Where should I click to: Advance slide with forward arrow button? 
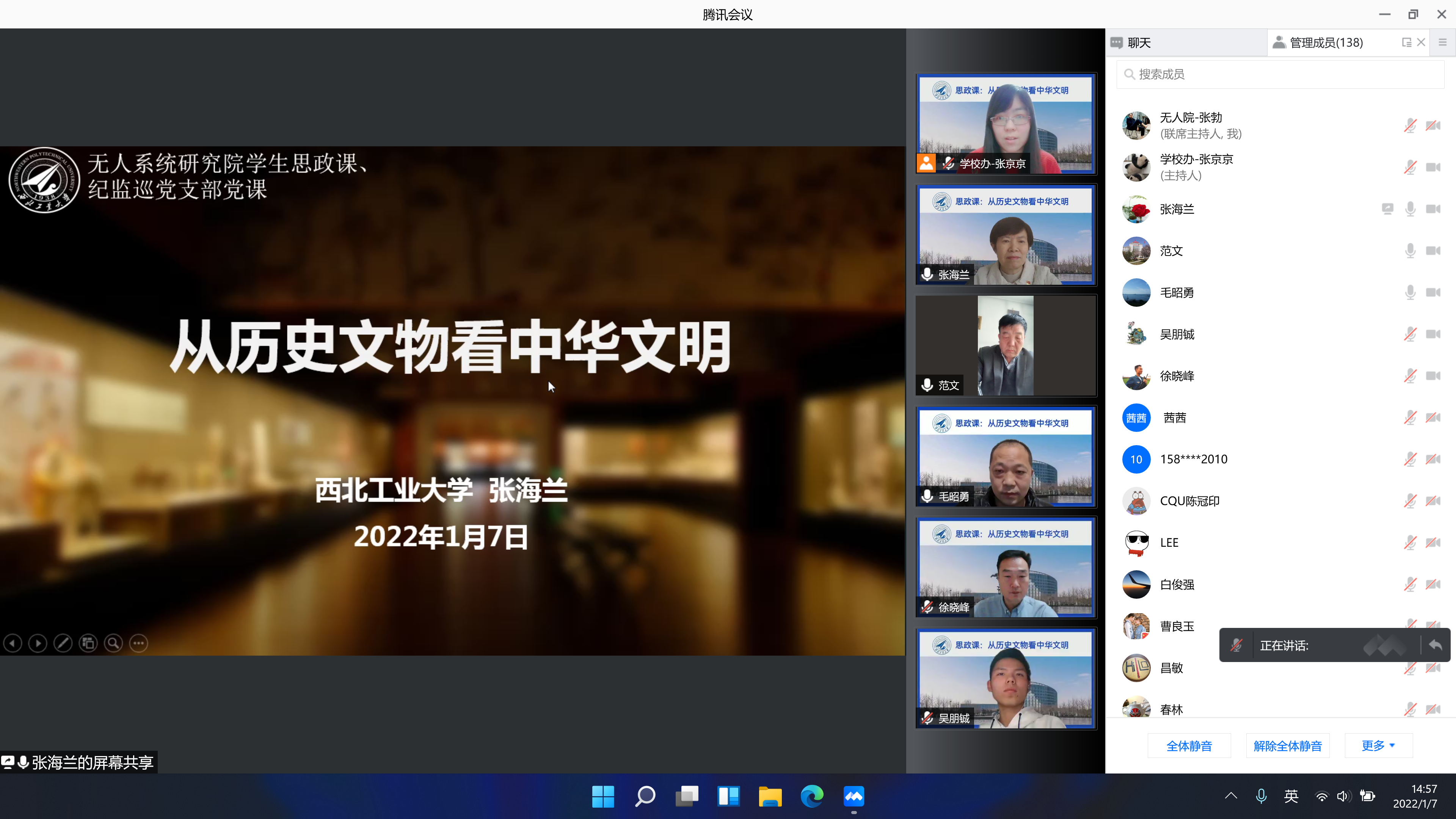pos(37,643)
